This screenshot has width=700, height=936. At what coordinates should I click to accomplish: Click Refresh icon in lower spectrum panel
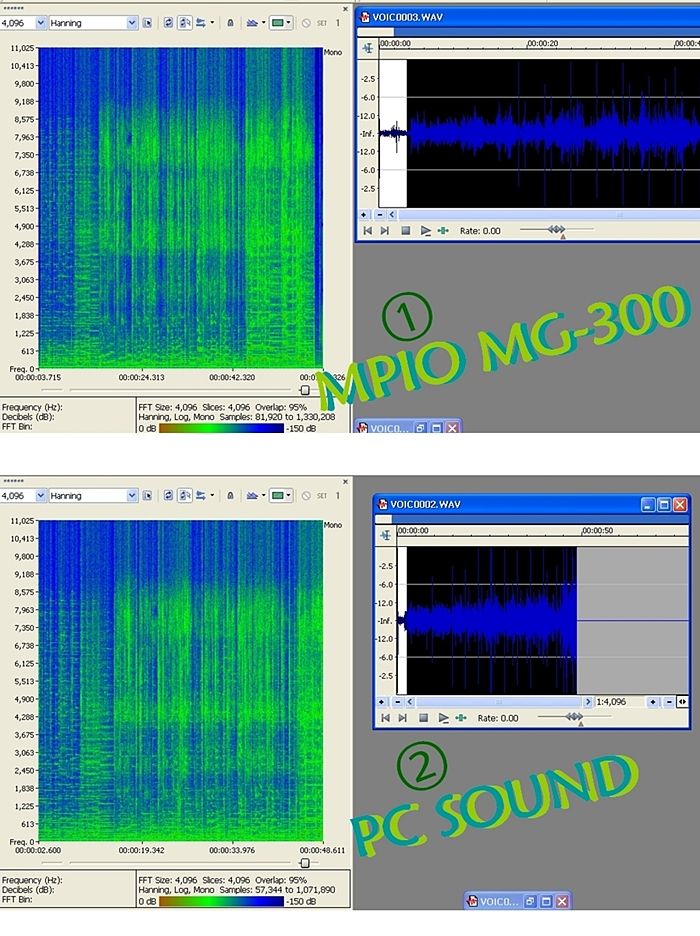click(x=168, y=495)
